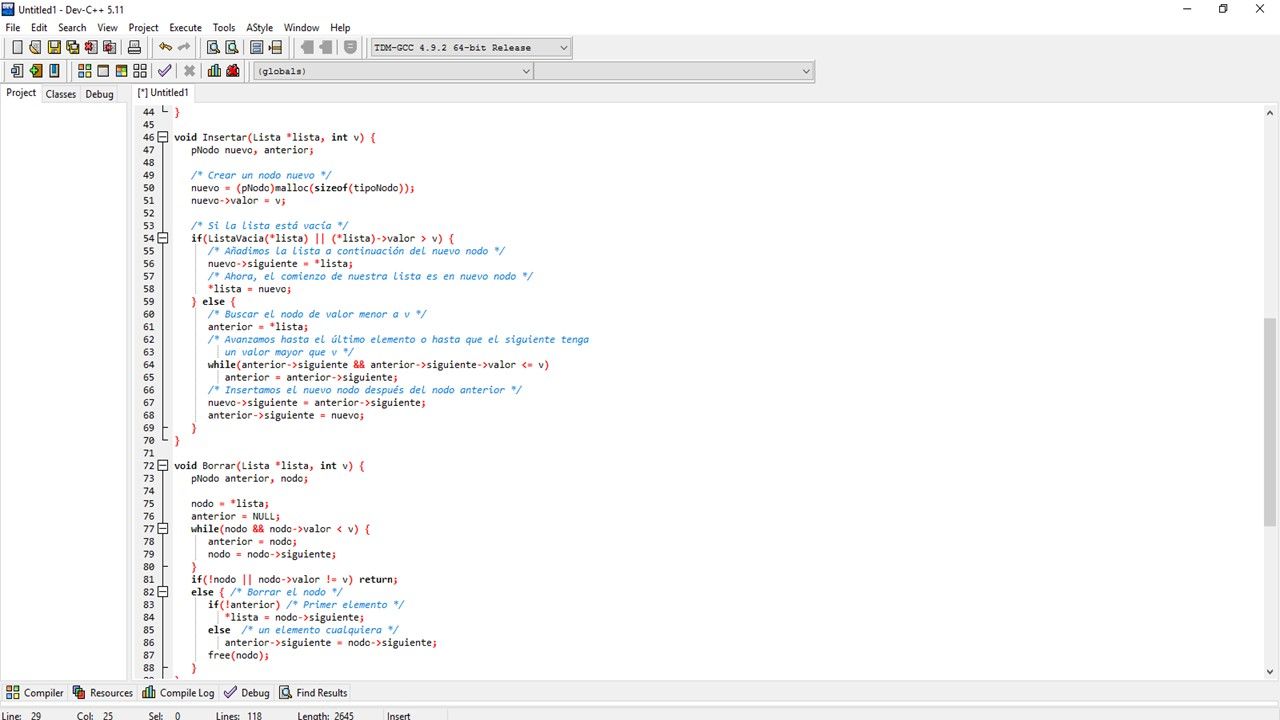The image size is (1280, 720).
Task: Click the Compile & Run icon
Action: (121, 71)
